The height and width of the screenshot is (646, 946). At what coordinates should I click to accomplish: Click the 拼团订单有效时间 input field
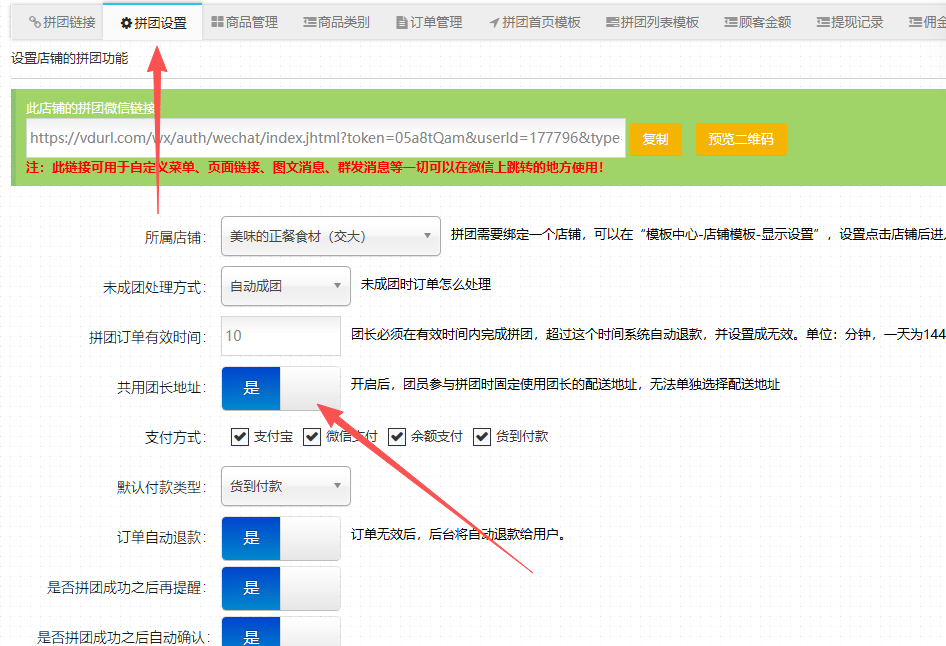coord(281,336)
